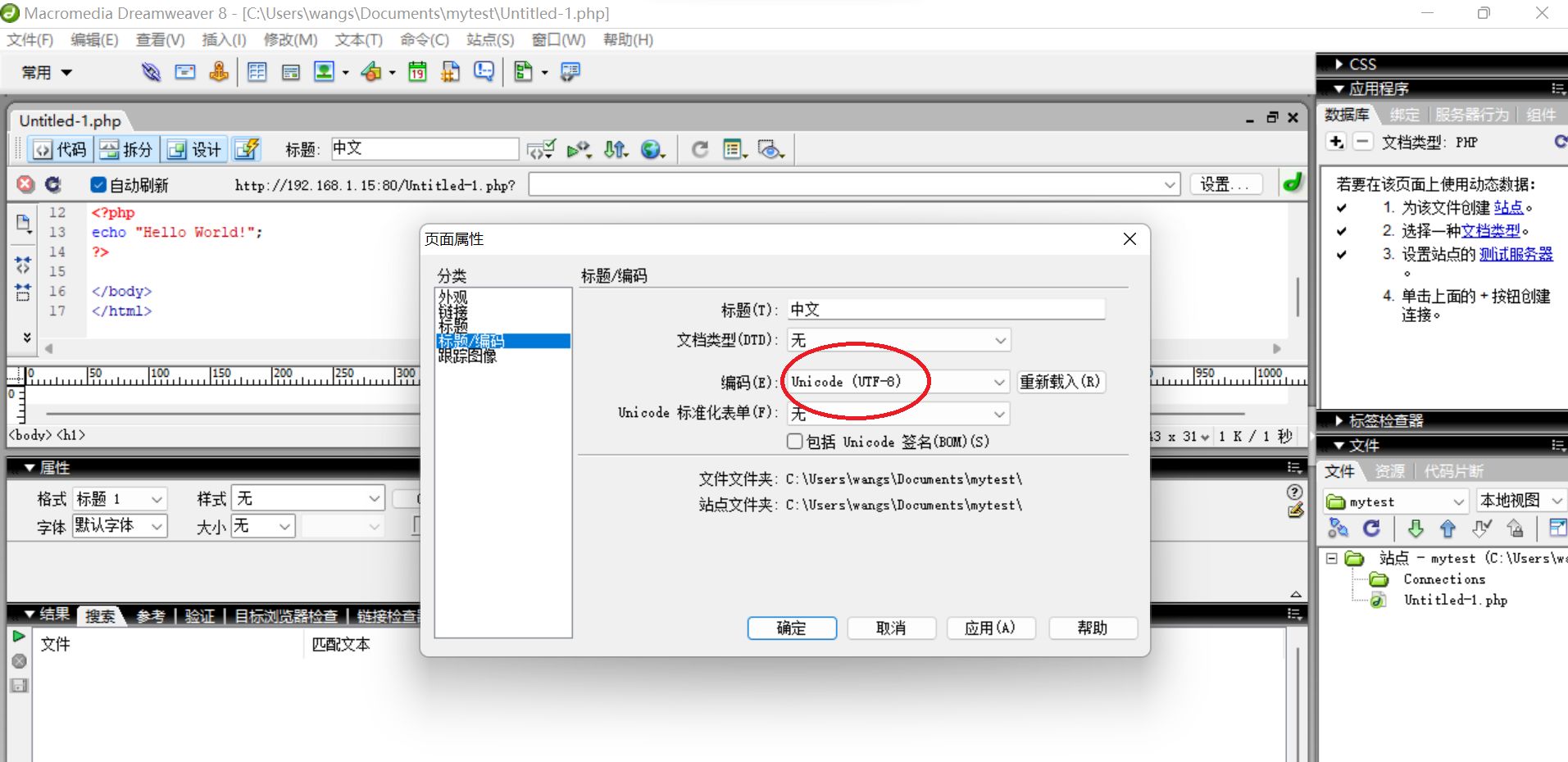
Task: Select the Connections folder in files tree
Action: 1444,579
